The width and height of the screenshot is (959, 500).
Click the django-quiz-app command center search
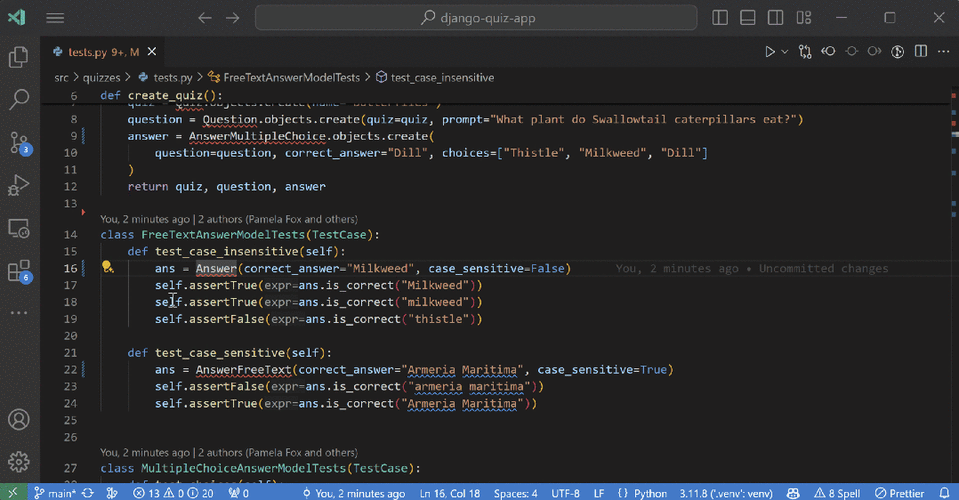click(x=476, y=18)
